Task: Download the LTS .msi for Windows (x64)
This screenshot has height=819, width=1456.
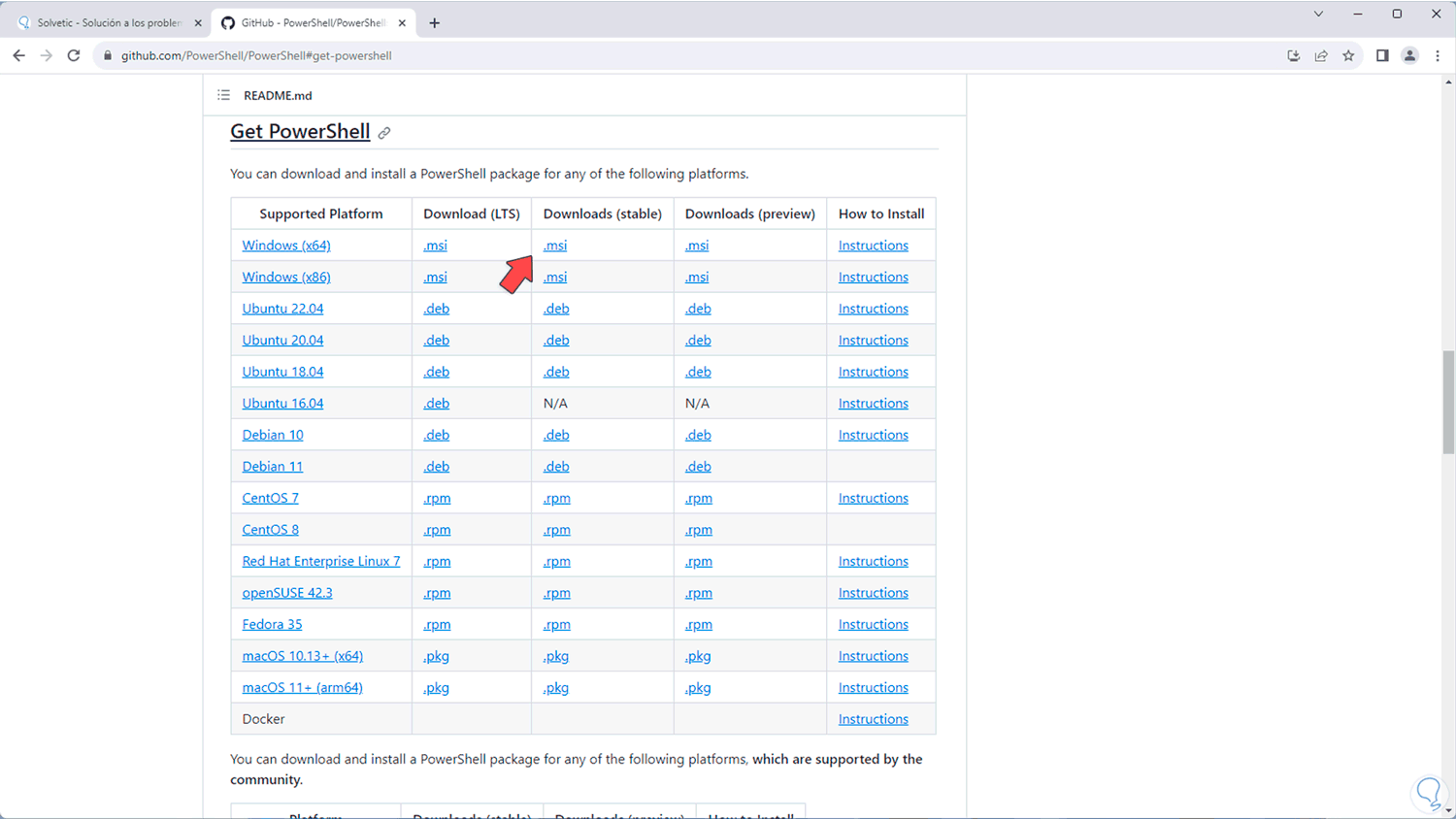Action: pyautogui.click(x=435, y=246)
